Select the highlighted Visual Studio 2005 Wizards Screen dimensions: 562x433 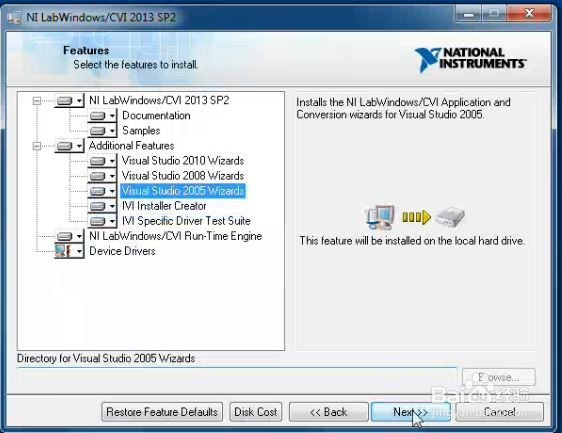pos(183,191)
